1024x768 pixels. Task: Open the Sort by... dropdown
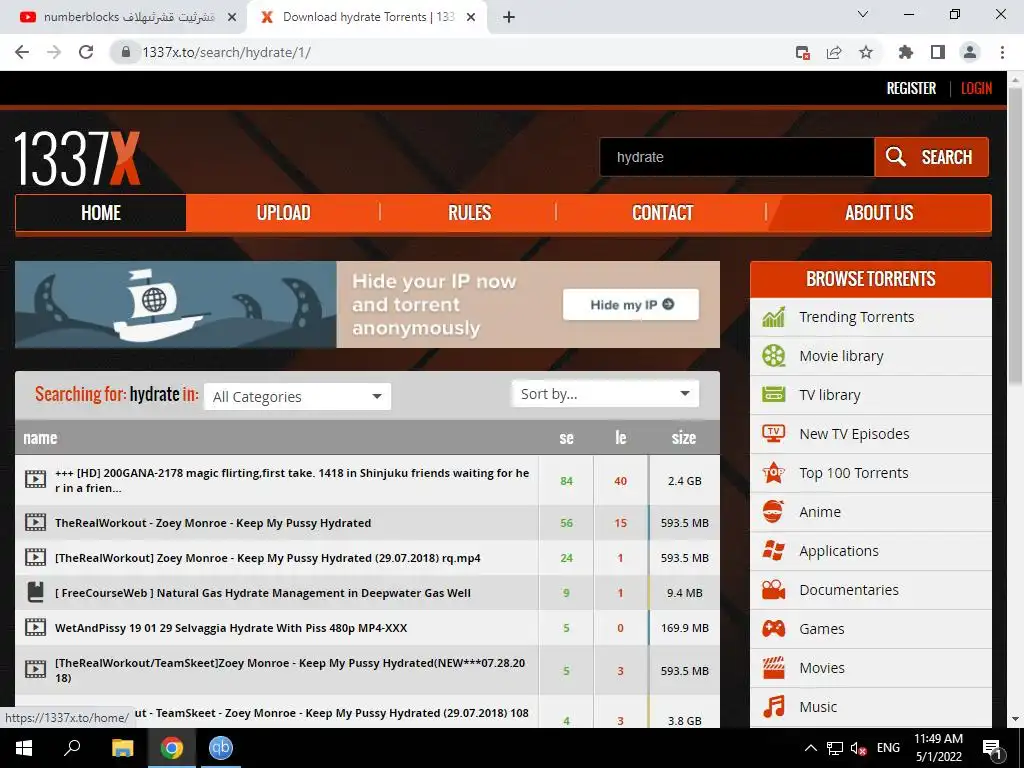605,394
